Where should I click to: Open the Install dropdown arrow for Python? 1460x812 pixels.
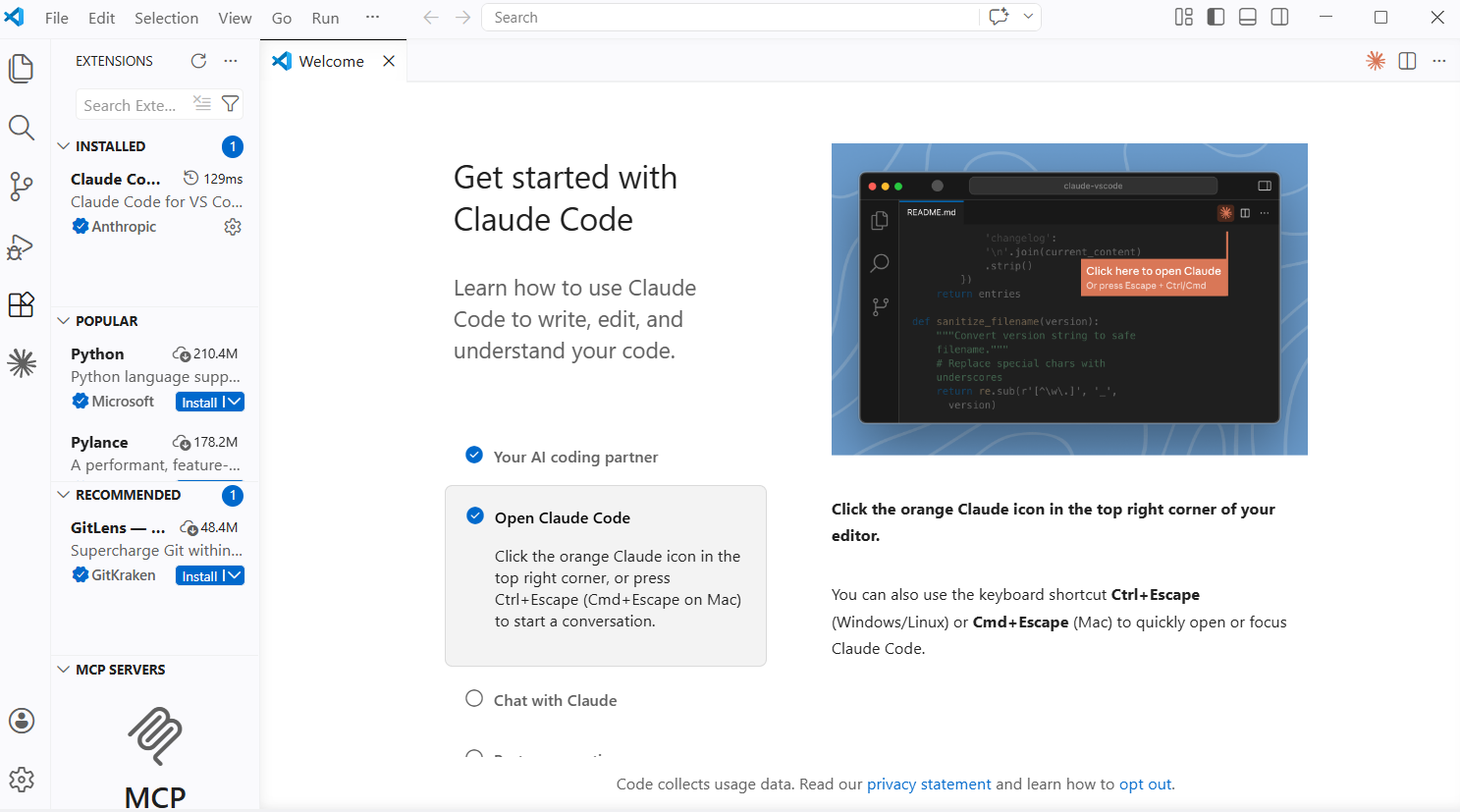(232, 402)
